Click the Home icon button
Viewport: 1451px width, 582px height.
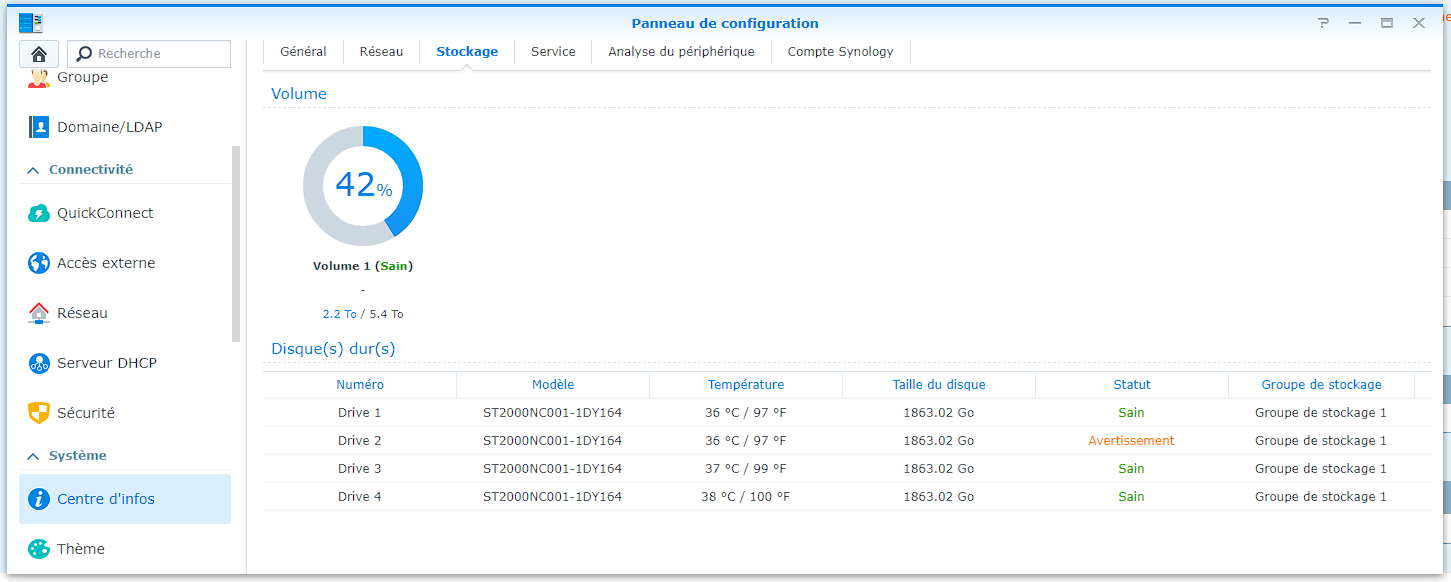click(39, 54)
